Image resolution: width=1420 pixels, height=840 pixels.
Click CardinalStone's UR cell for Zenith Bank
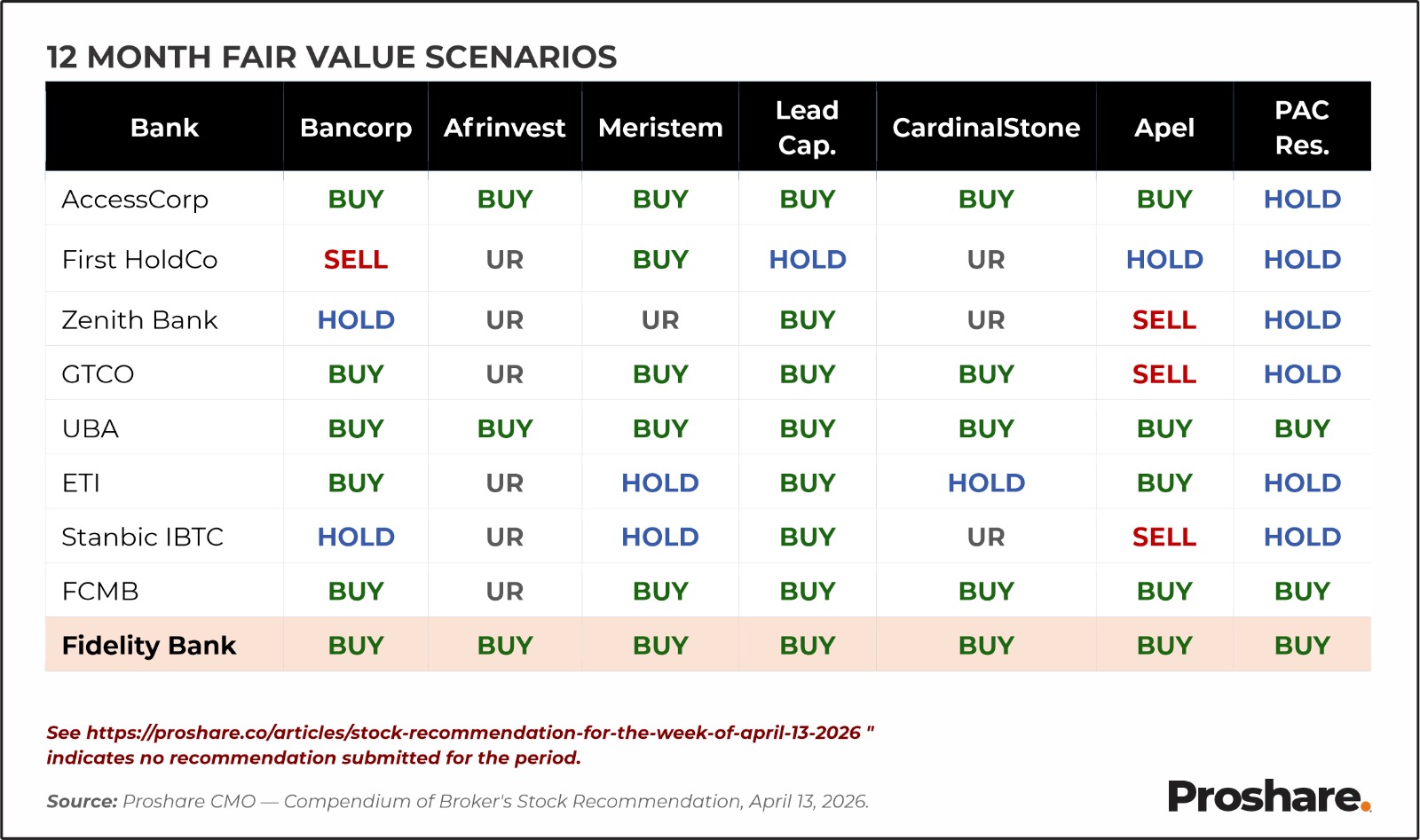(x=986, y=320)
